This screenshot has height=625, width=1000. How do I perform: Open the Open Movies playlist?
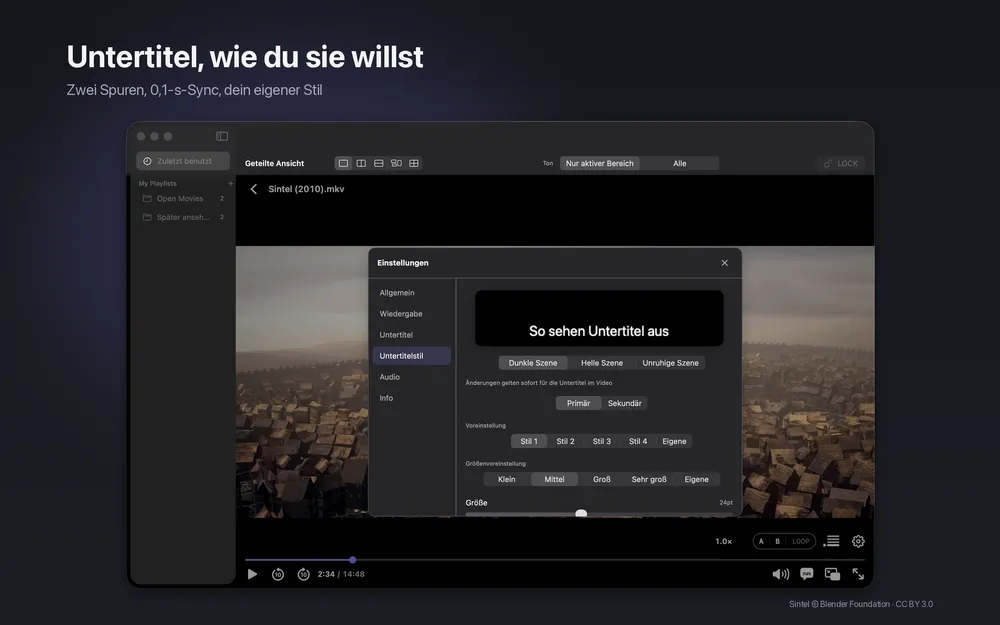point(183,198)
